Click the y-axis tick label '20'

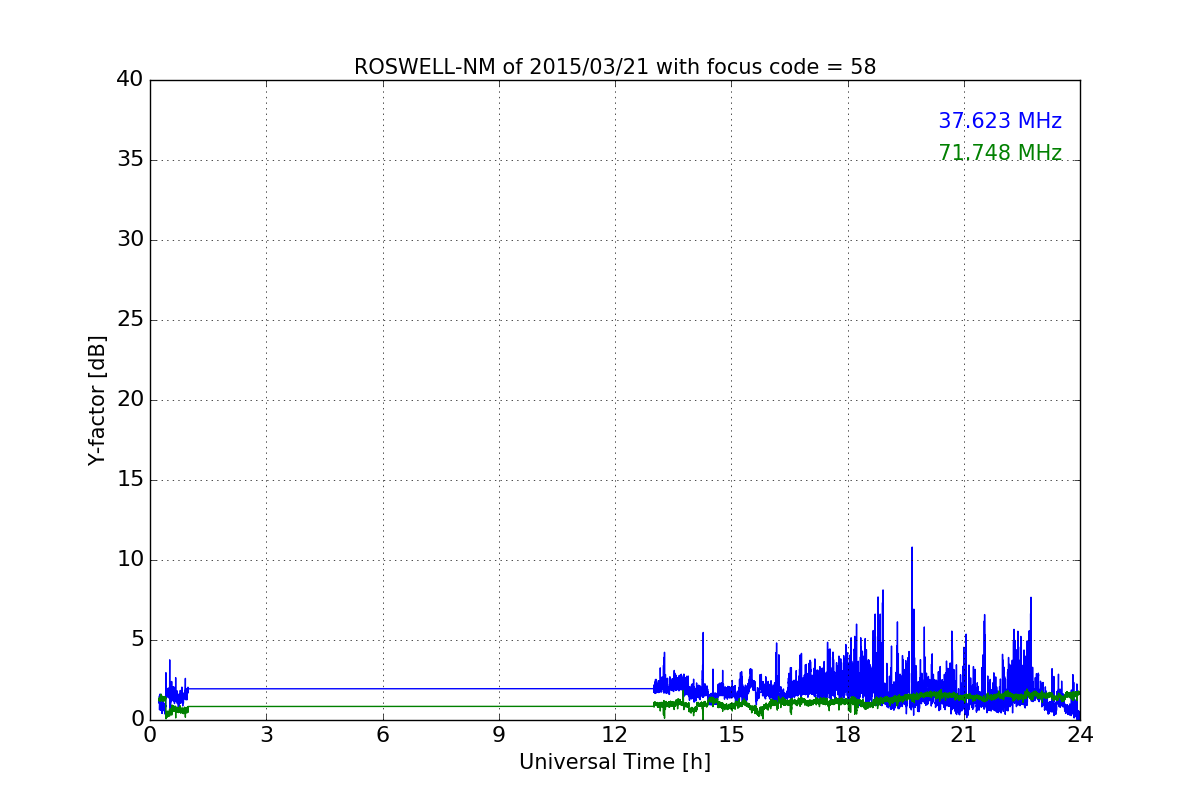pyautogui.click(x=130, y=400)
